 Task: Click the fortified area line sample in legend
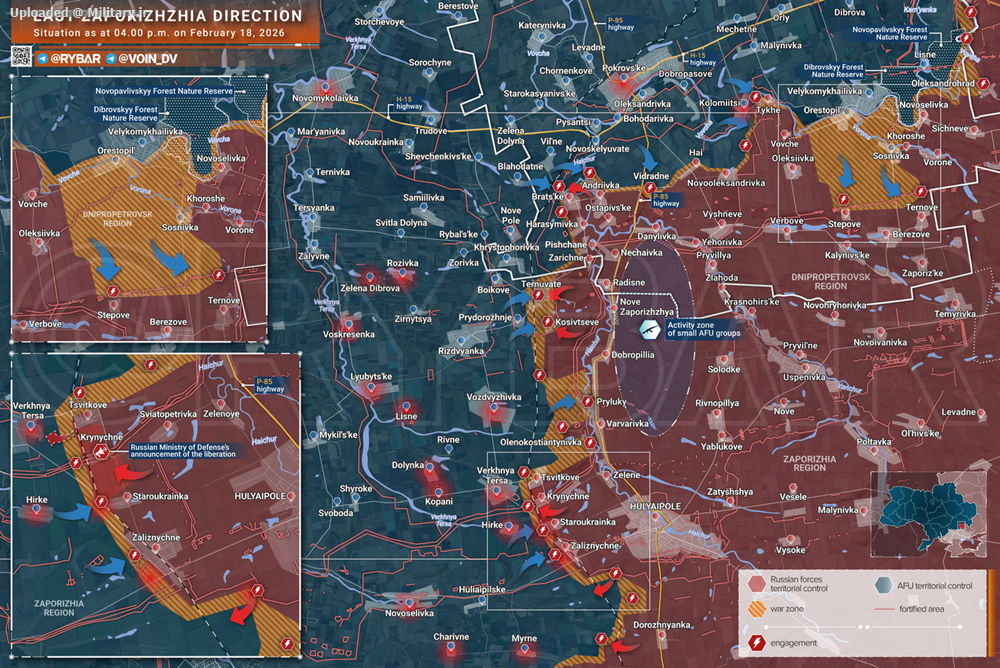pos(884,609)
